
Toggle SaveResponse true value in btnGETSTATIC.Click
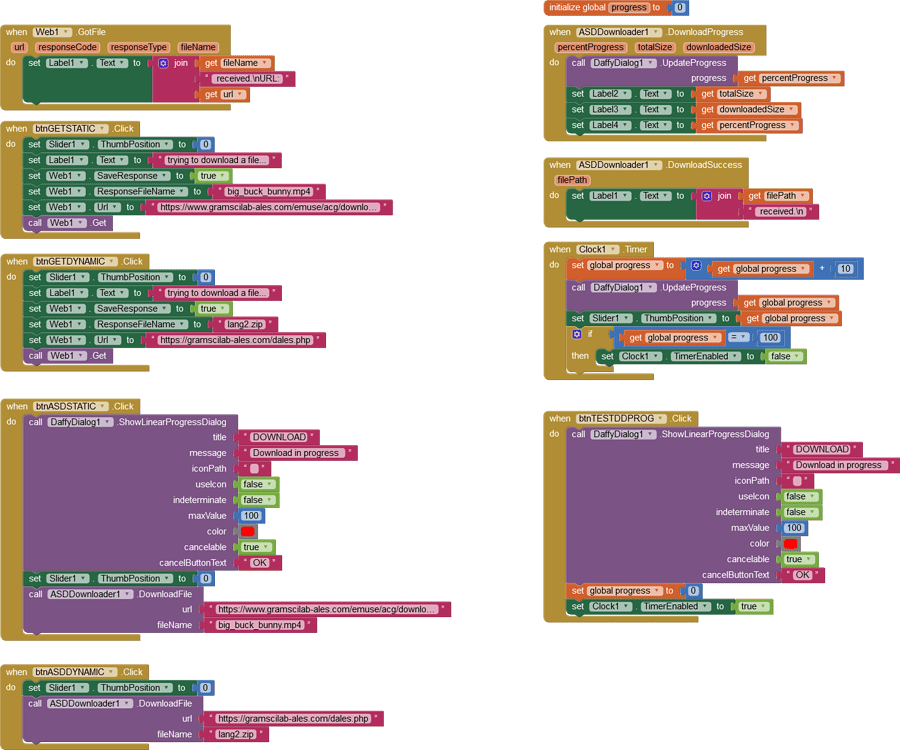coord(214,176)
